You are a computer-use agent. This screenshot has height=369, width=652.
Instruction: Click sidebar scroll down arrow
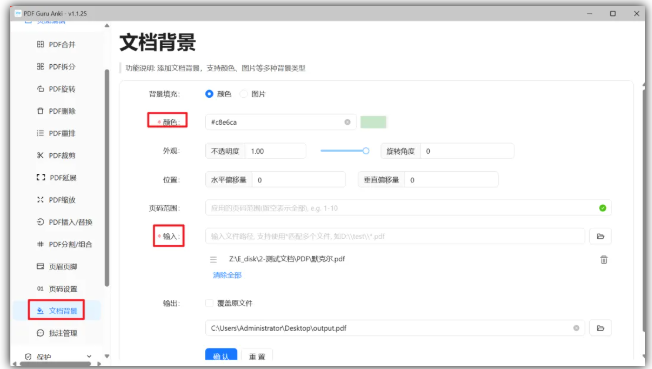pyautogui.click(x=107, y=356)
